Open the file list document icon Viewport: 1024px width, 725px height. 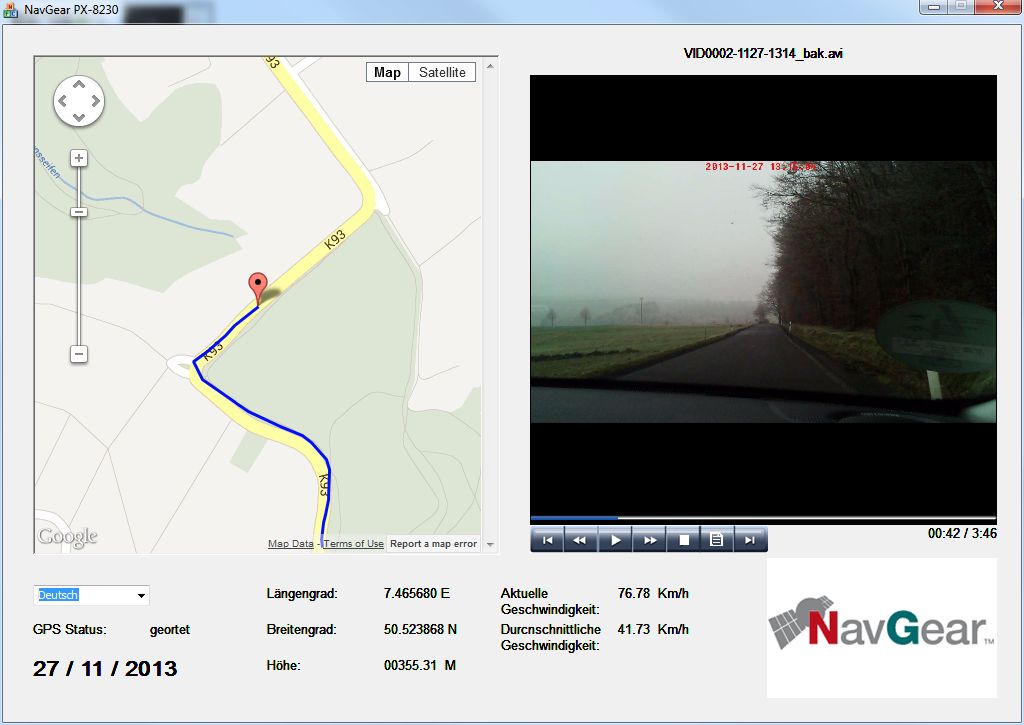coord(717,540)
